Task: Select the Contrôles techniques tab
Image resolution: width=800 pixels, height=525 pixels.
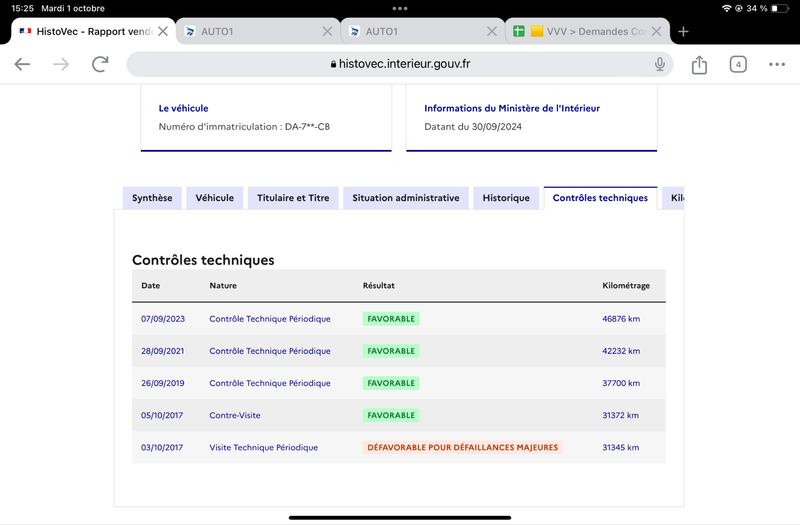Action: [600, 198]
